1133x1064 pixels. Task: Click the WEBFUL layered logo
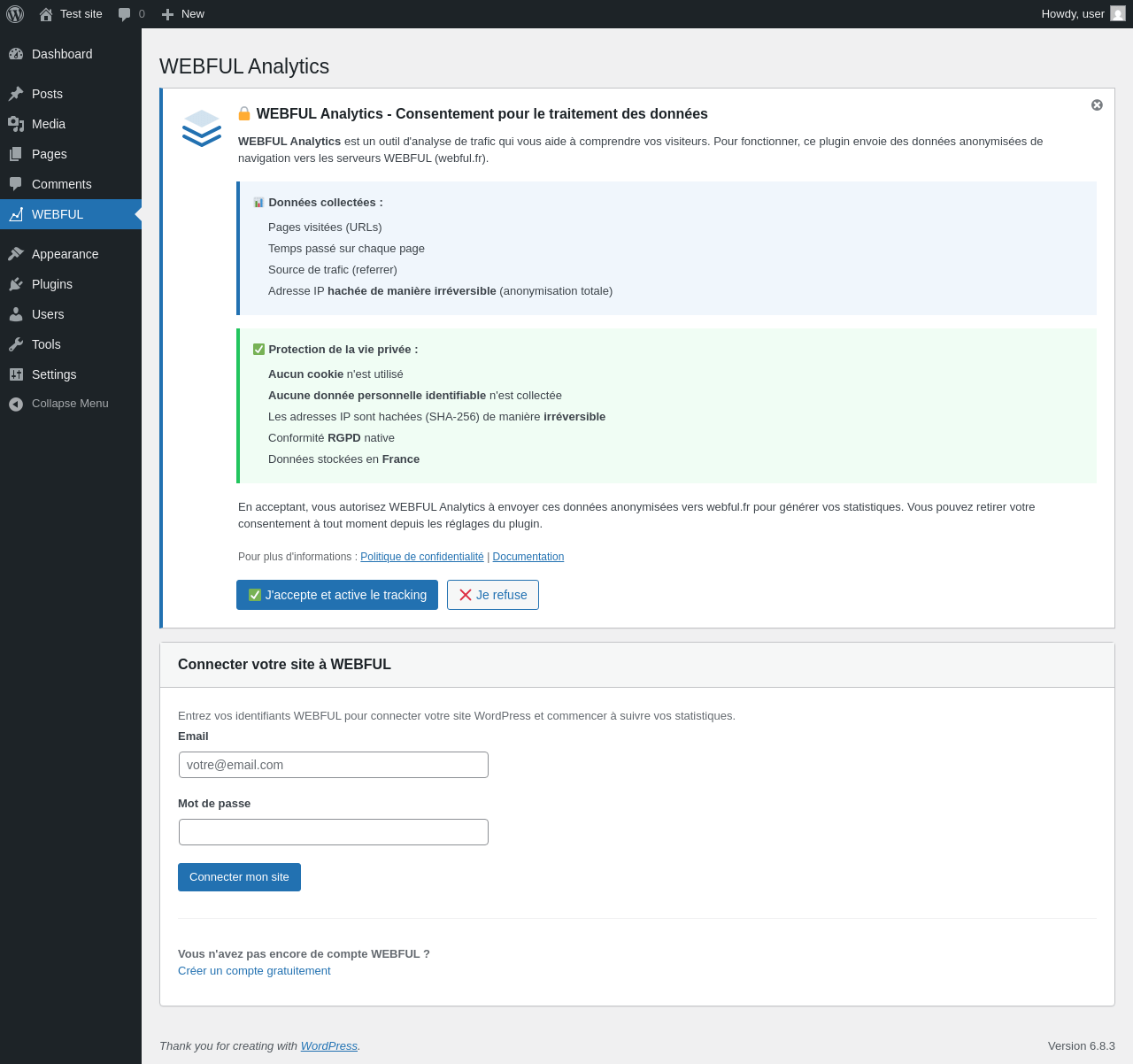[202, 128]
